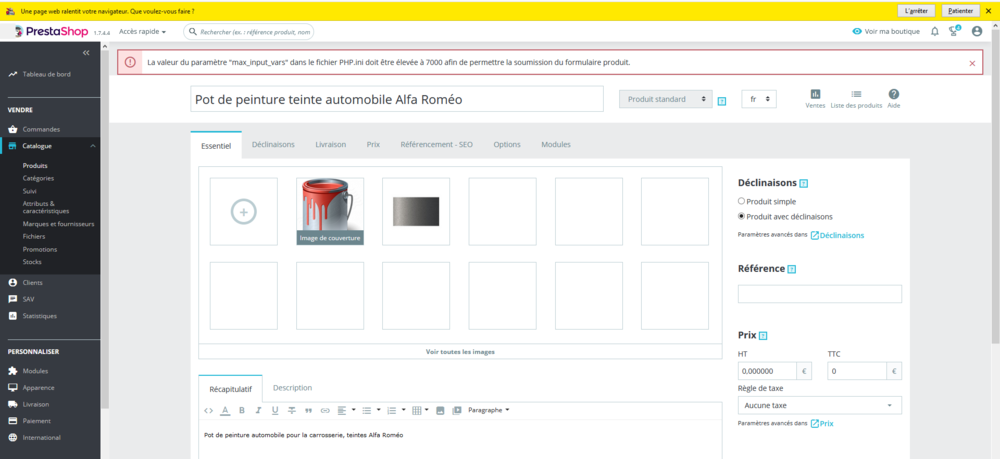The image size is (1000, 459).
Task: Insert a hyperlink in editor
Action: 325,411
